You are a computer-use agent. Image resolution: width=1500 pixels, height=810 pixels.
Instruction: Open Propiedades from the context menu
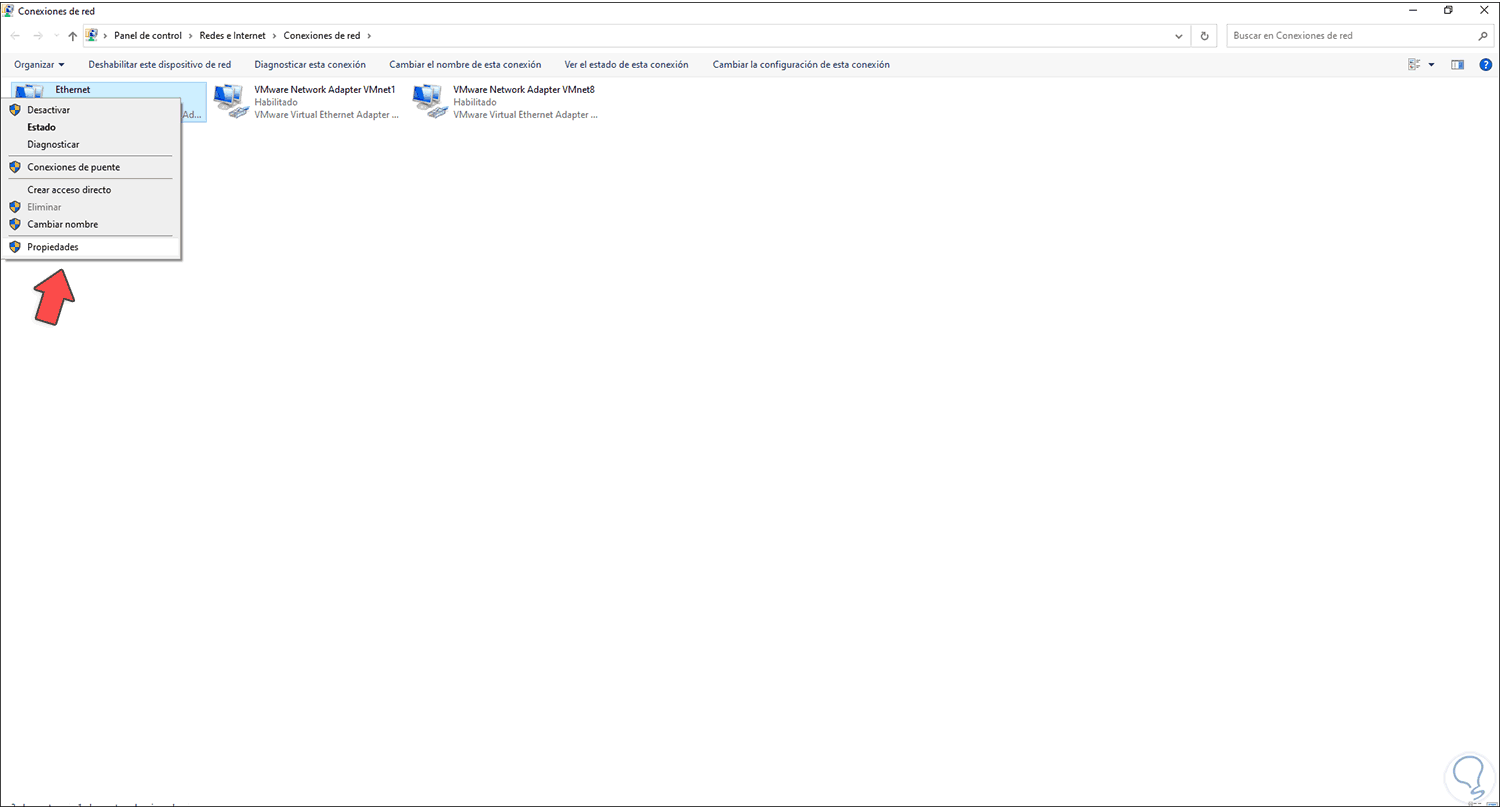click(91, 247)
